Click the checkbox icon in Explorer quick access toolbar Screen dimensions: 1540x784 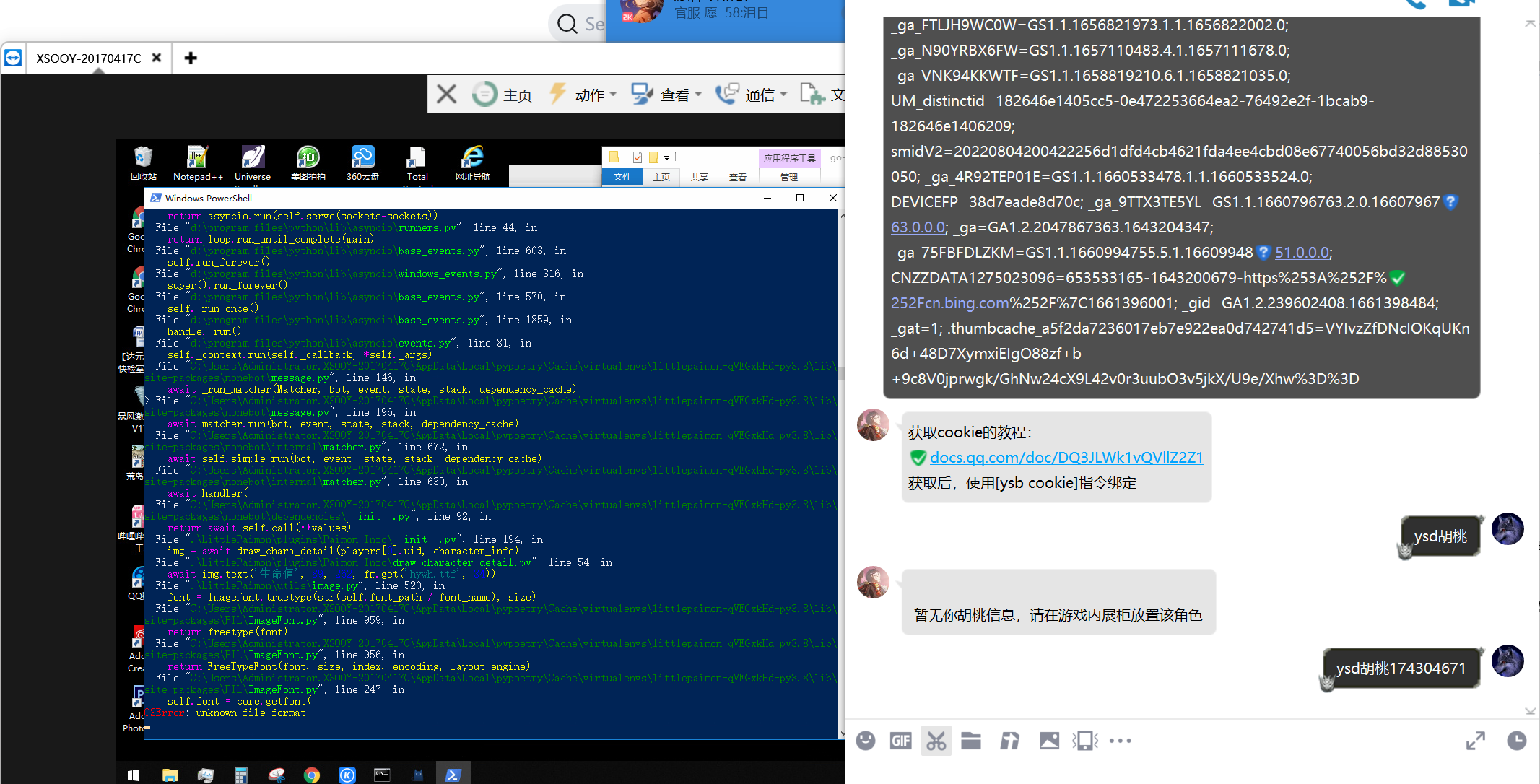pyautogui.click(x=638, y=157)
